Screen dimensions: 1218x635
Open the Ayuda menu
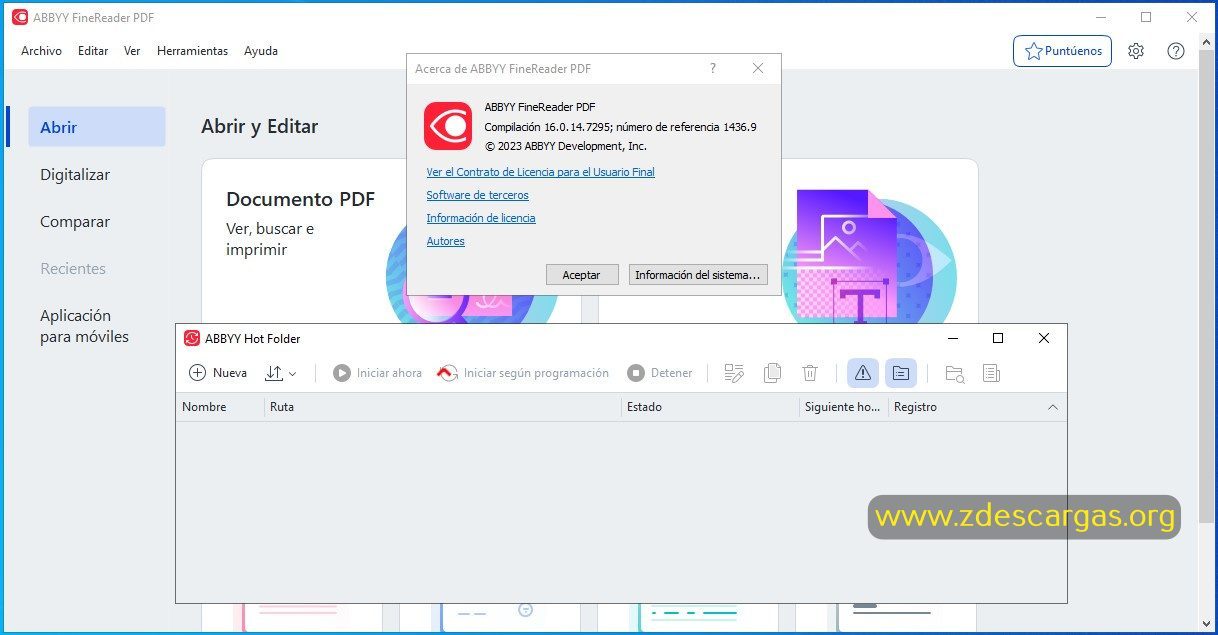261,51
